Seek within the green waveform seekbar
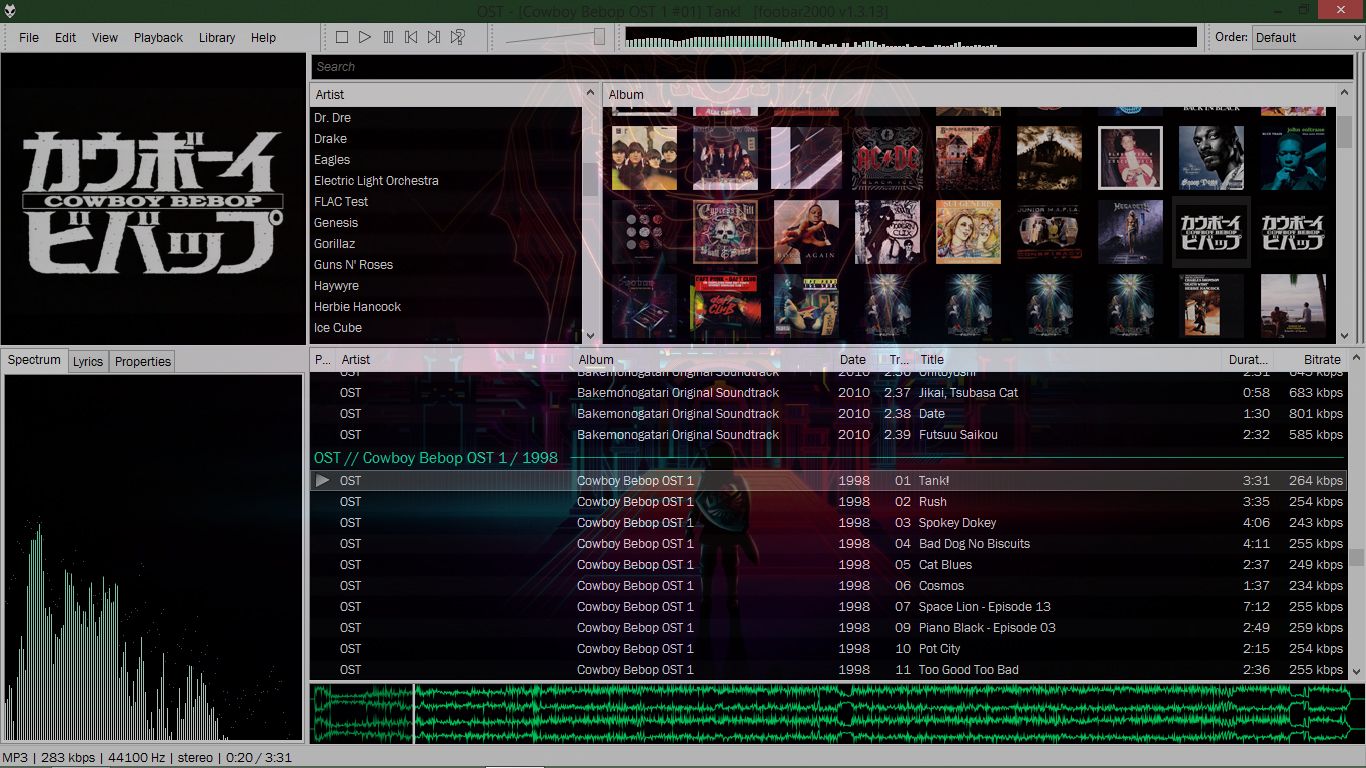Image resolution: width=1366 pixels, height=768 pixels. tap(838, 713)
